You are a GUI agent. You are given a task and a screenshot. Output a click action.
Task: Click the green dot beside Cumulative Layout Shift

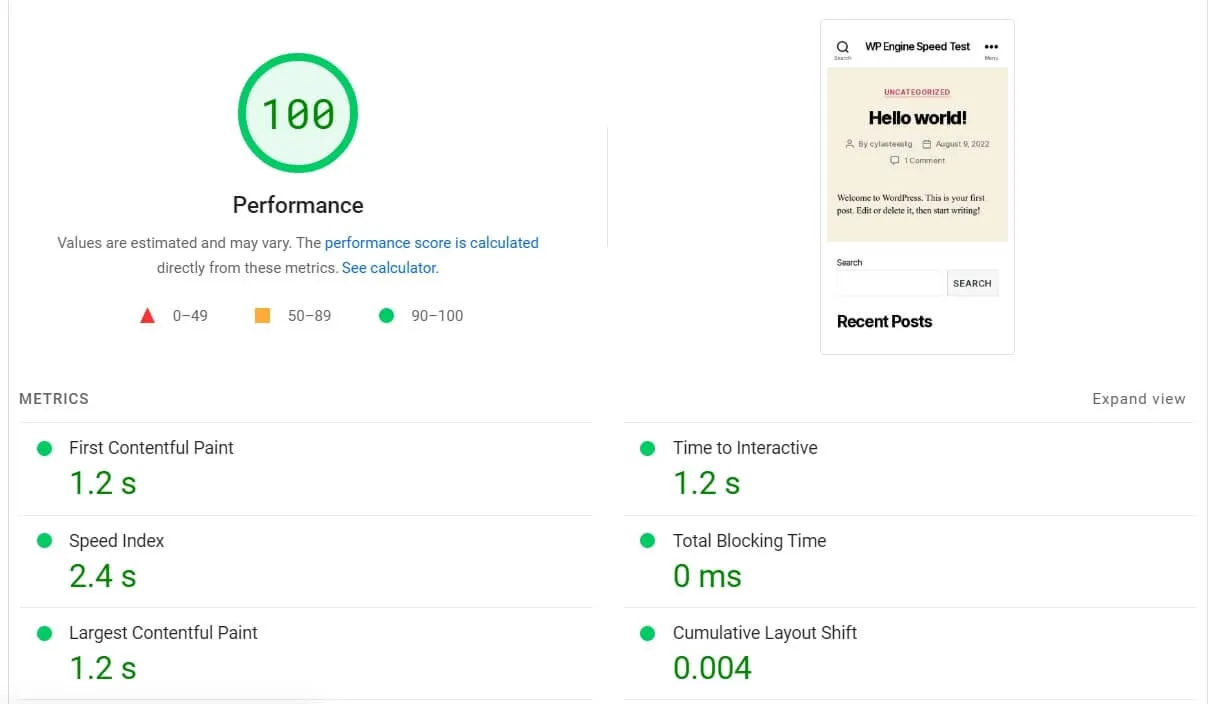tap(648, 633)
